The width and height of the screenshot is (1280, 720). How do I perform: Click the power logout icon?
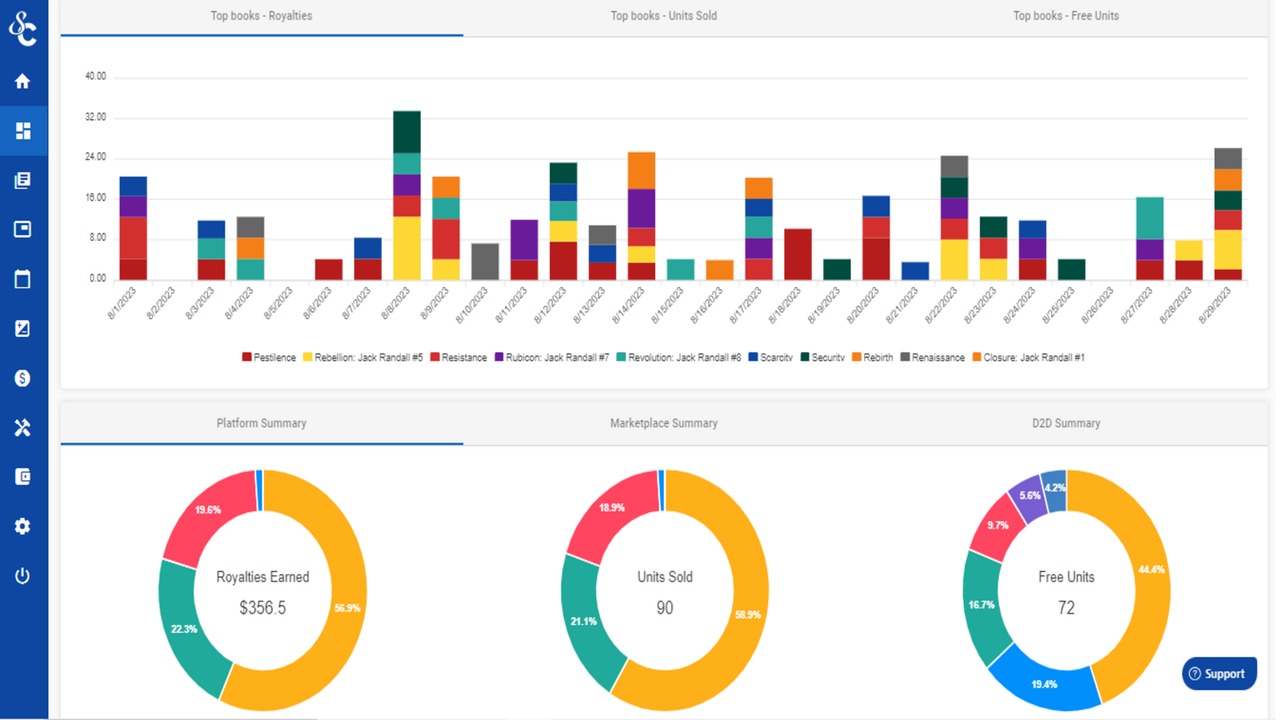pyautogui.click(x=23, y=576)
